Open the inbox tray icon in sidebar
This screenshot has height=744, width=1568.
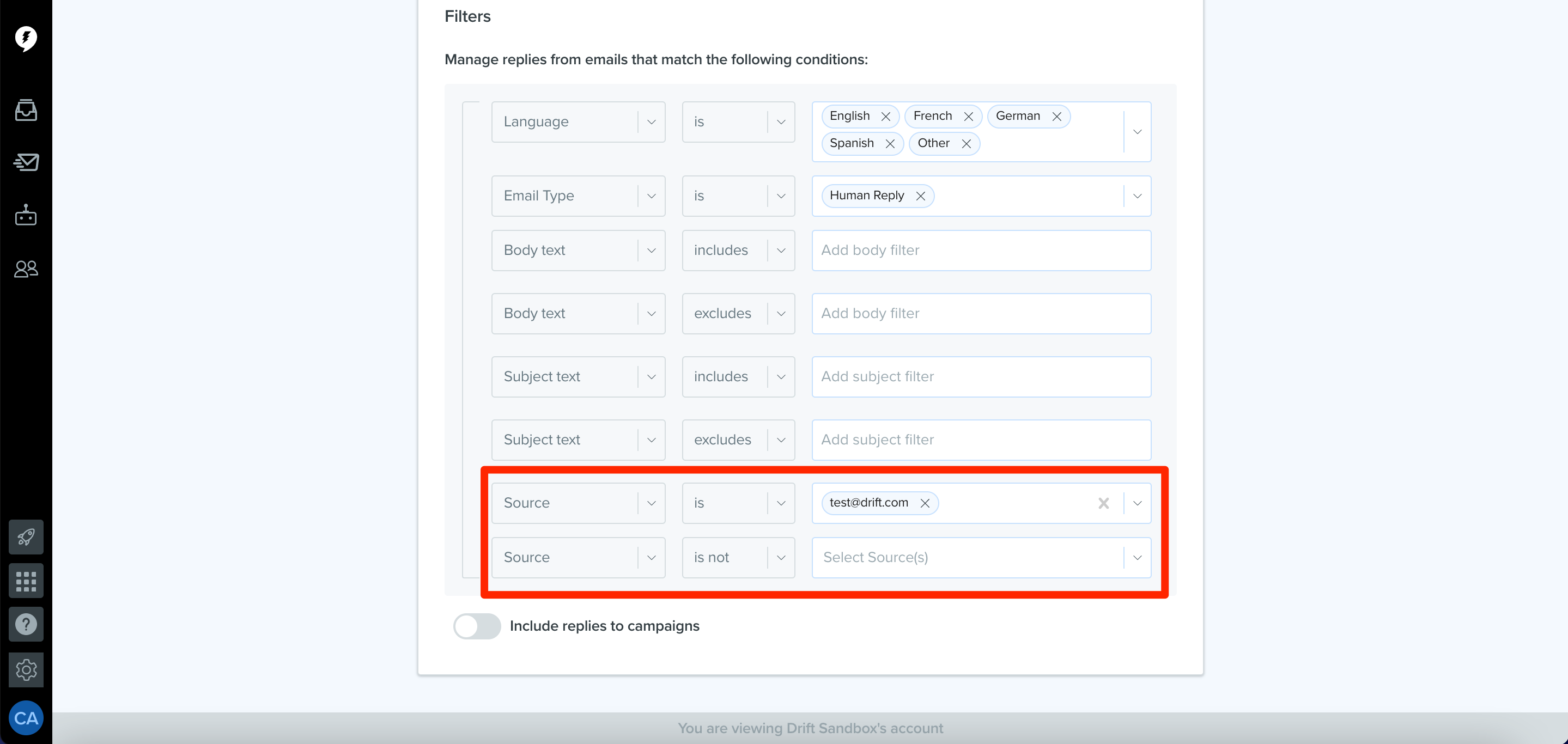(x=26, y=110)
